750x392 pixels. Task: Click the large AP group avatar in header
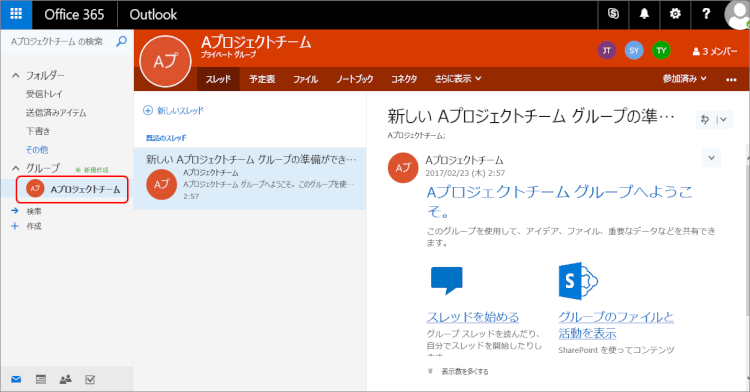click(x=165, y=61)
